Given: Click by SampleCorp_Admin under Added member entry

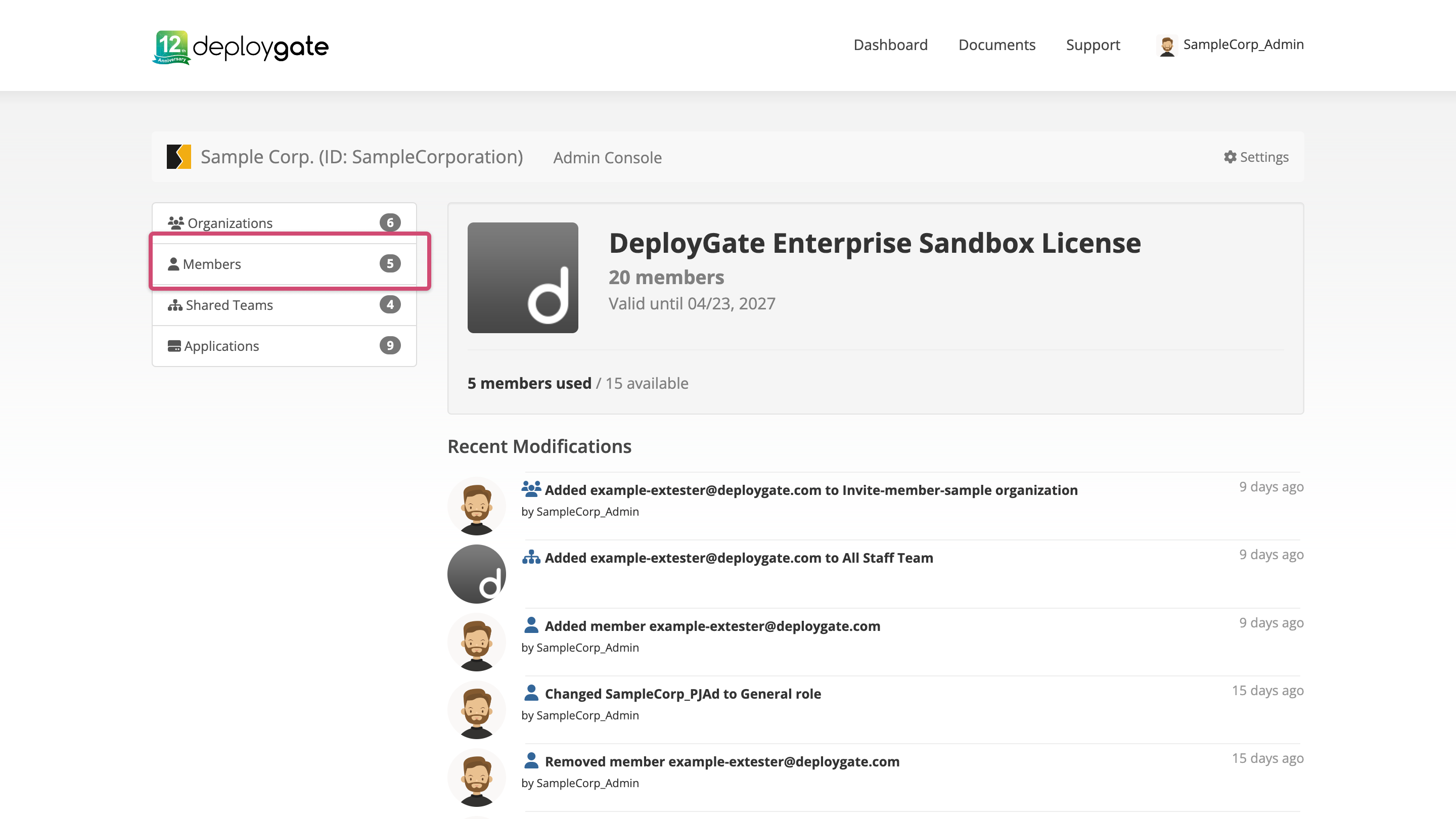Looking at the screenshot, I should tap(580, 648).
